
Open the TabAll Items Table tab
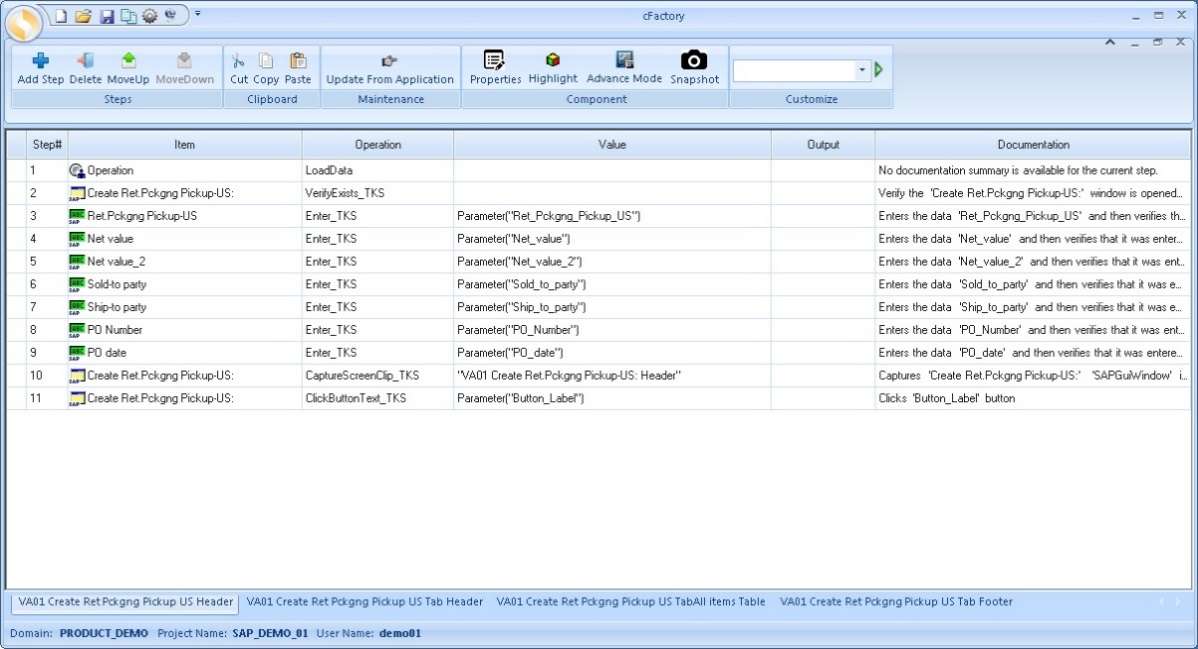coord(631,602)
